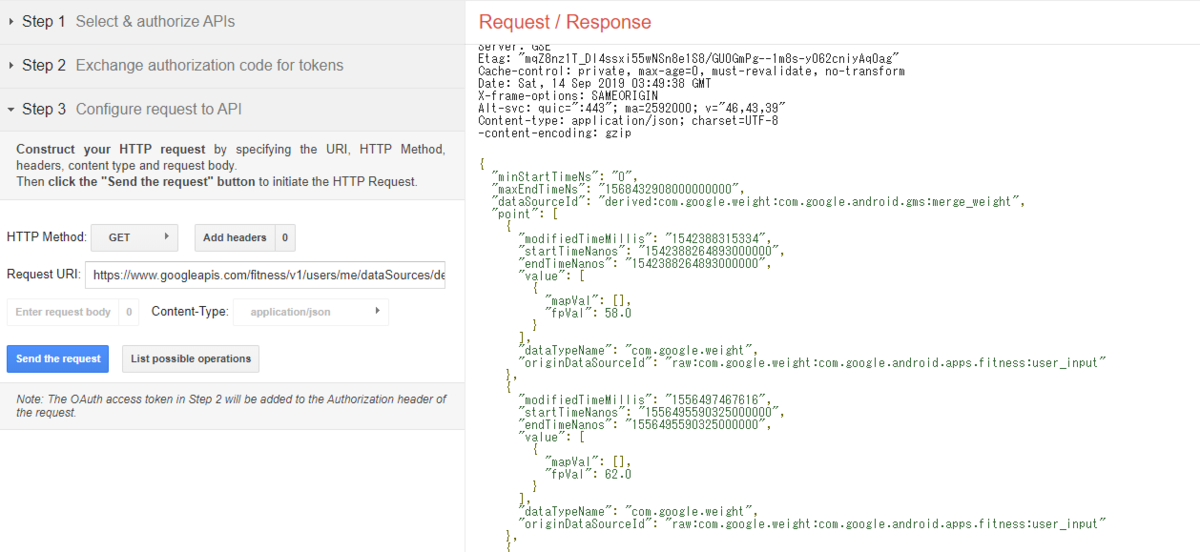Expand Step 2 Exchange authorization code section
The height and width of the screenshot is (552, 1200).
tap(182, 65)
